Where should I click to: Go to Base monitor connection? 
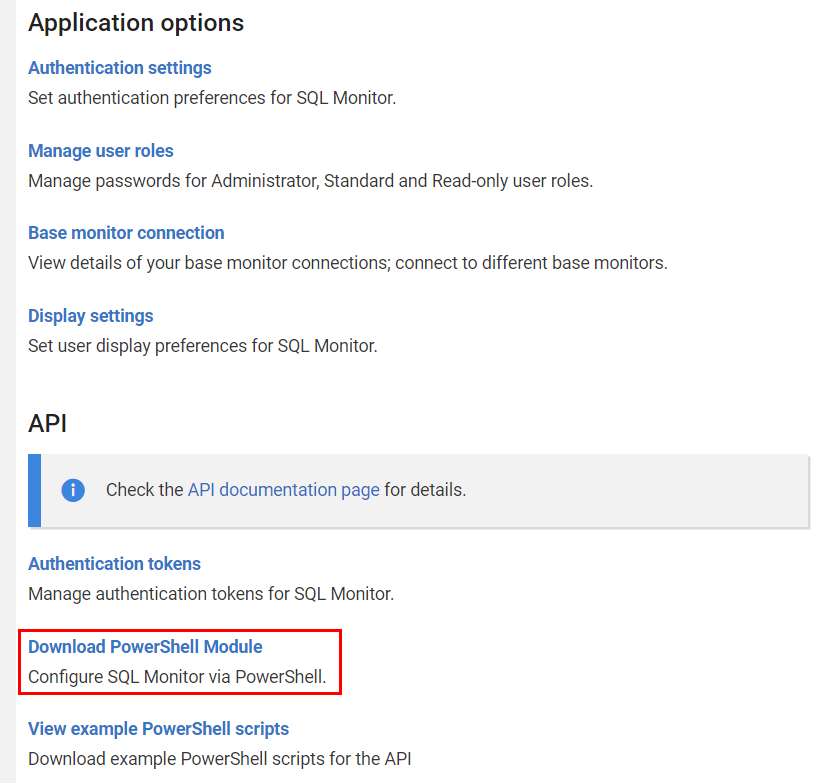(x=126, y=233)
